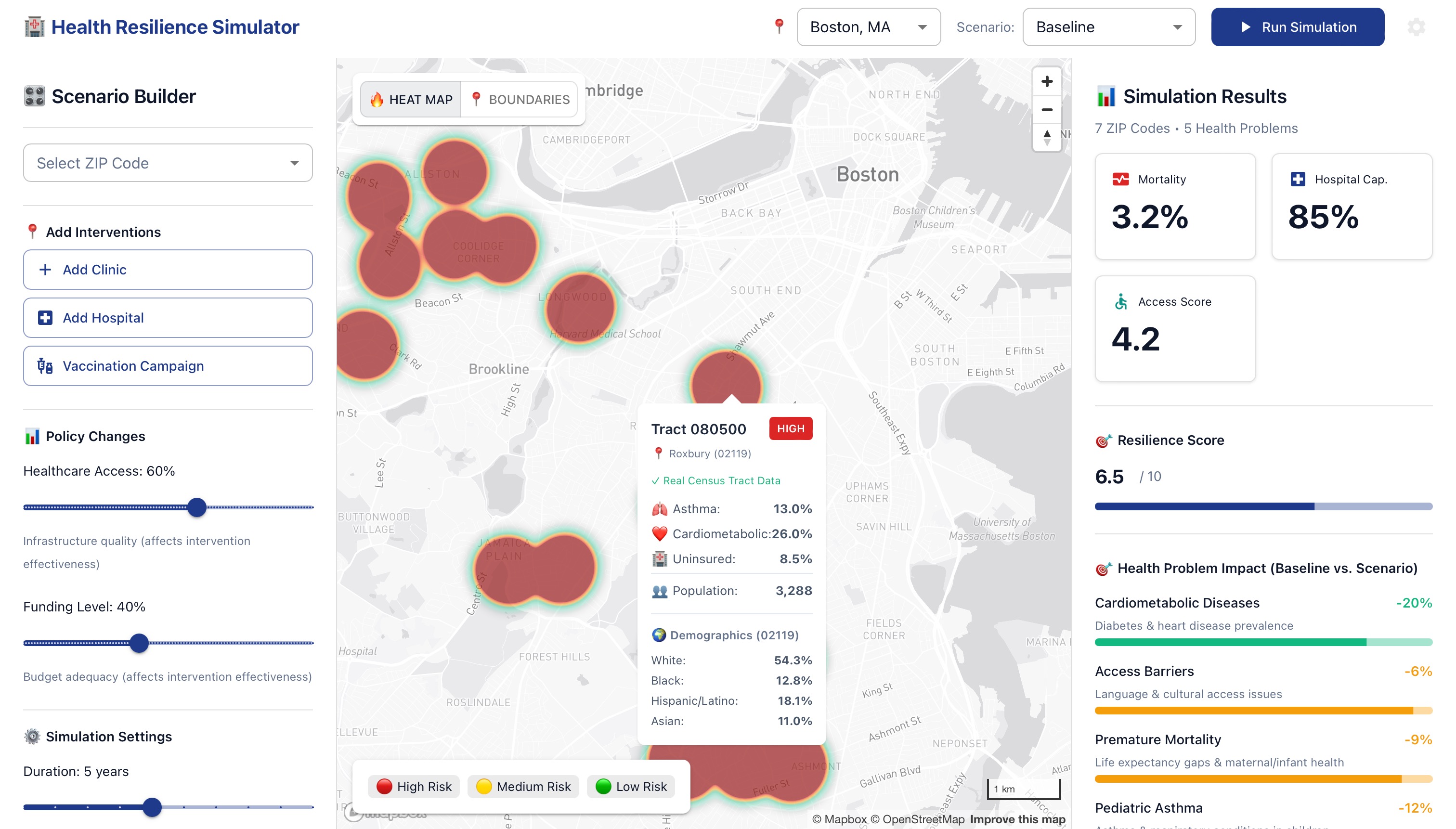1456x829 pixels.
Task: Zoom out on the map
Action: tap(1047, 109)
